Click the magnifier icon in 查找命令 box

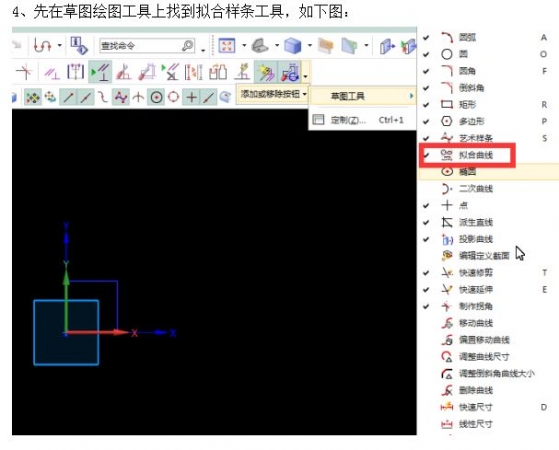click(188, 46)
